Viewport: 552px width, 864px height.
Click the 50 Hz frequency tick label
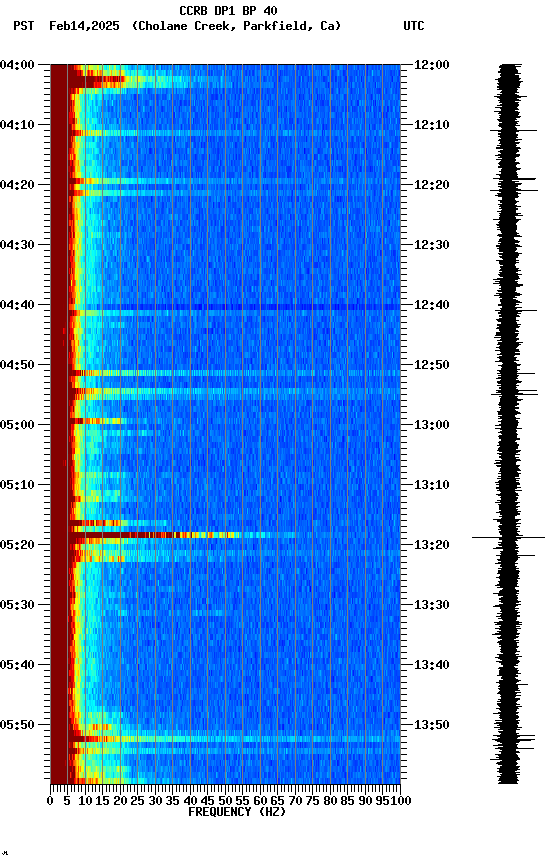[x=225, y=801]
